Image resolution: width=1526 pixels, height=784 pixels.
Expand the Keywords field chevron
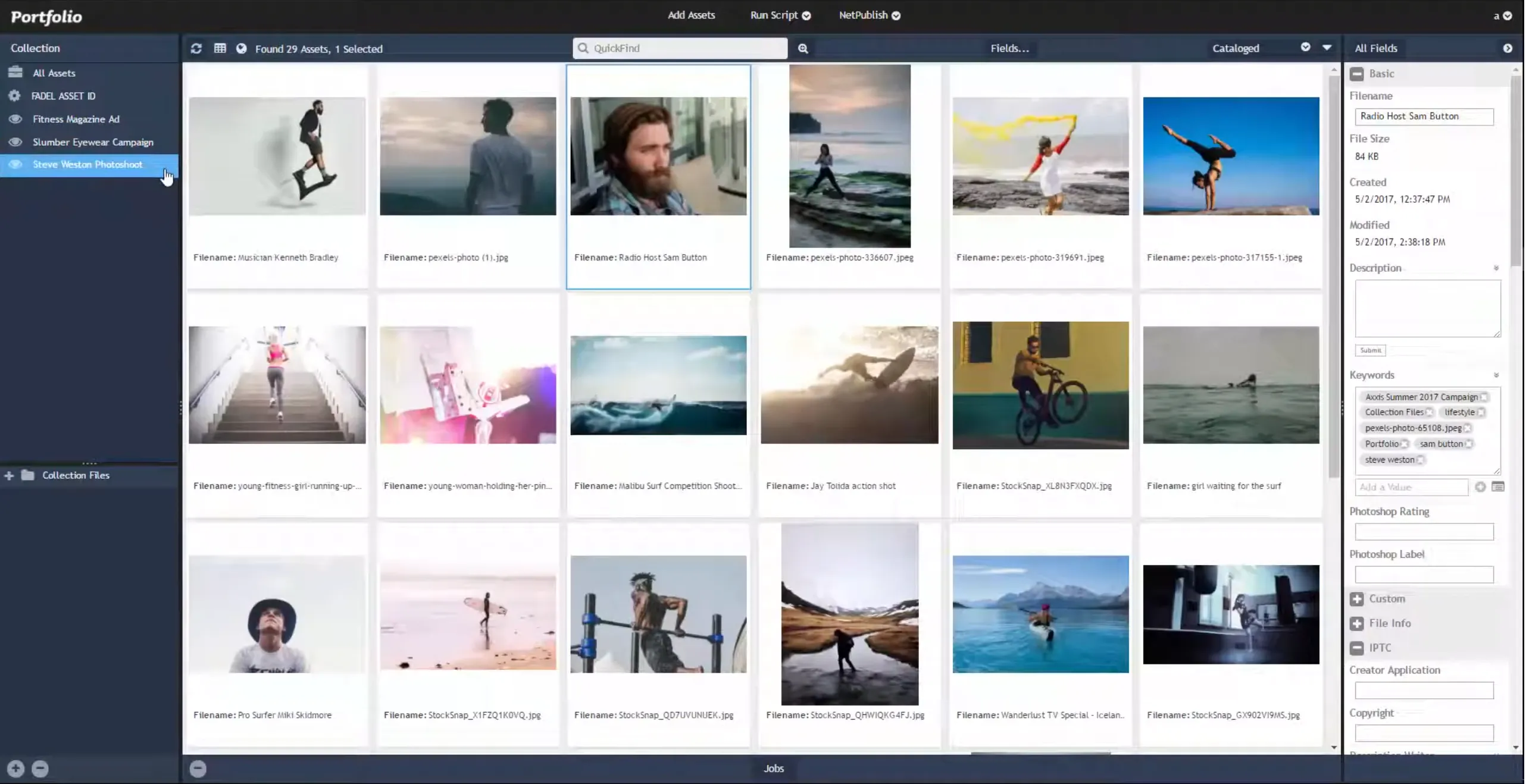pos(1496,375)
